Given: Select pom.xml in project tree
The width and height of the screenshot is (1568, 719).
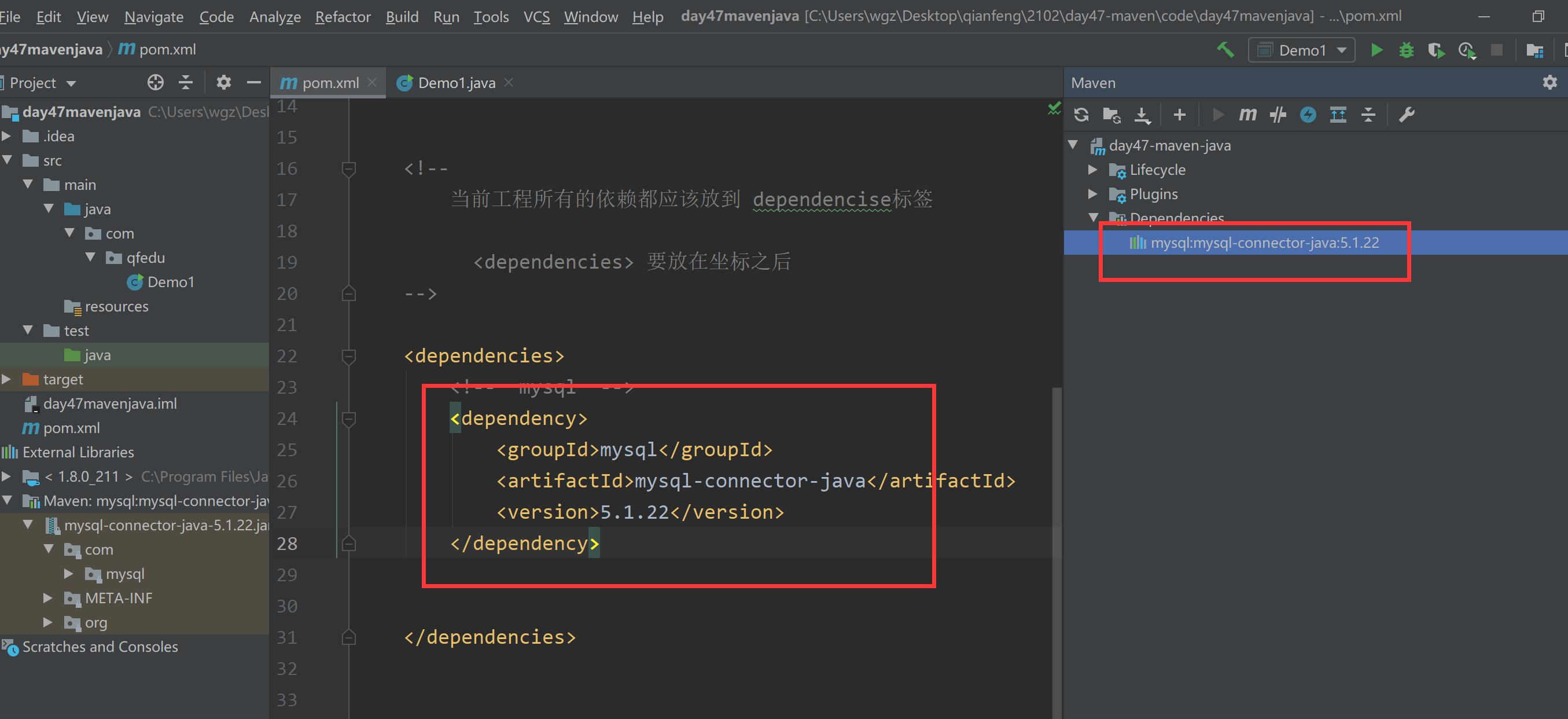Looking at the screenshot, I should (x=61, y=428).
